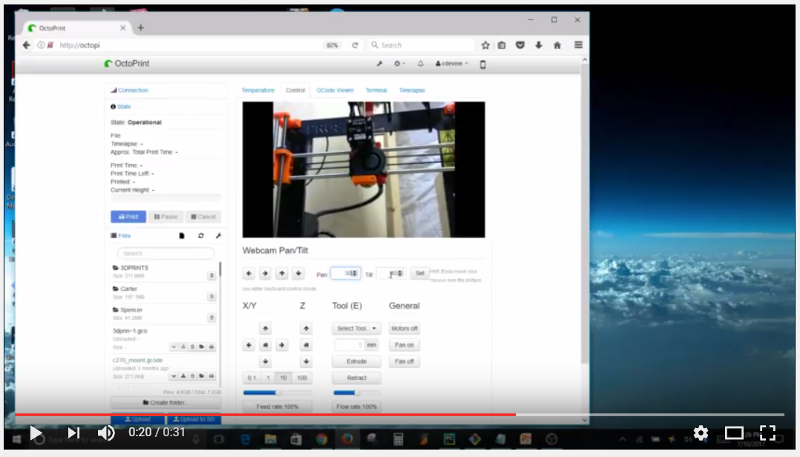Open the Timelapse tab
Screen dimensions: 800x457
pyautogui.click(x=412, y=90)
